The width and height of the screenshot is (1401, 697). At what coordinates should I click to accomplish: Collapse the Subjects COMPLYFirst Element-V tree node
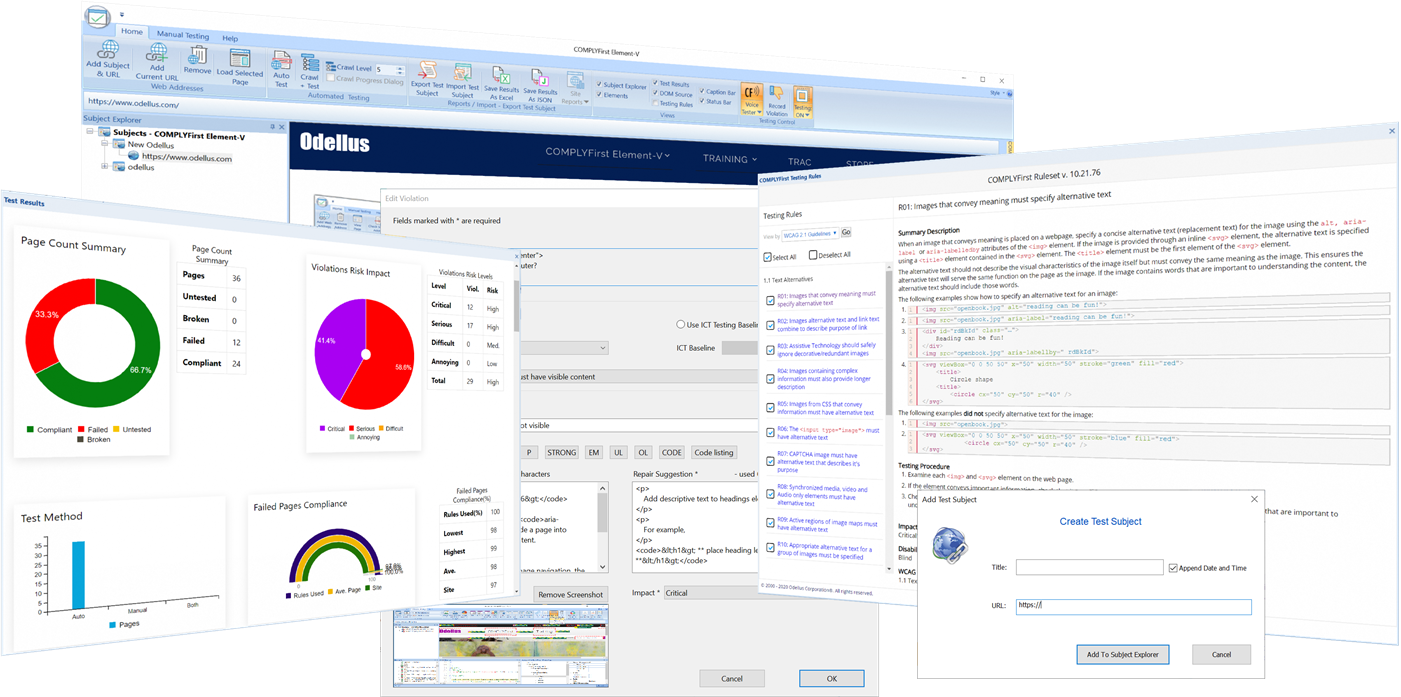coord(90,132)
